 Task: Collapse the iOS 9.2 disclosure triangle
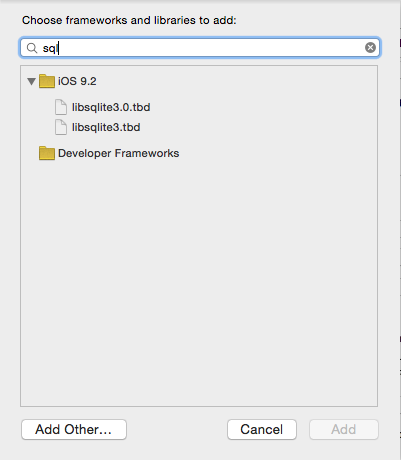[x=31, y=81]
